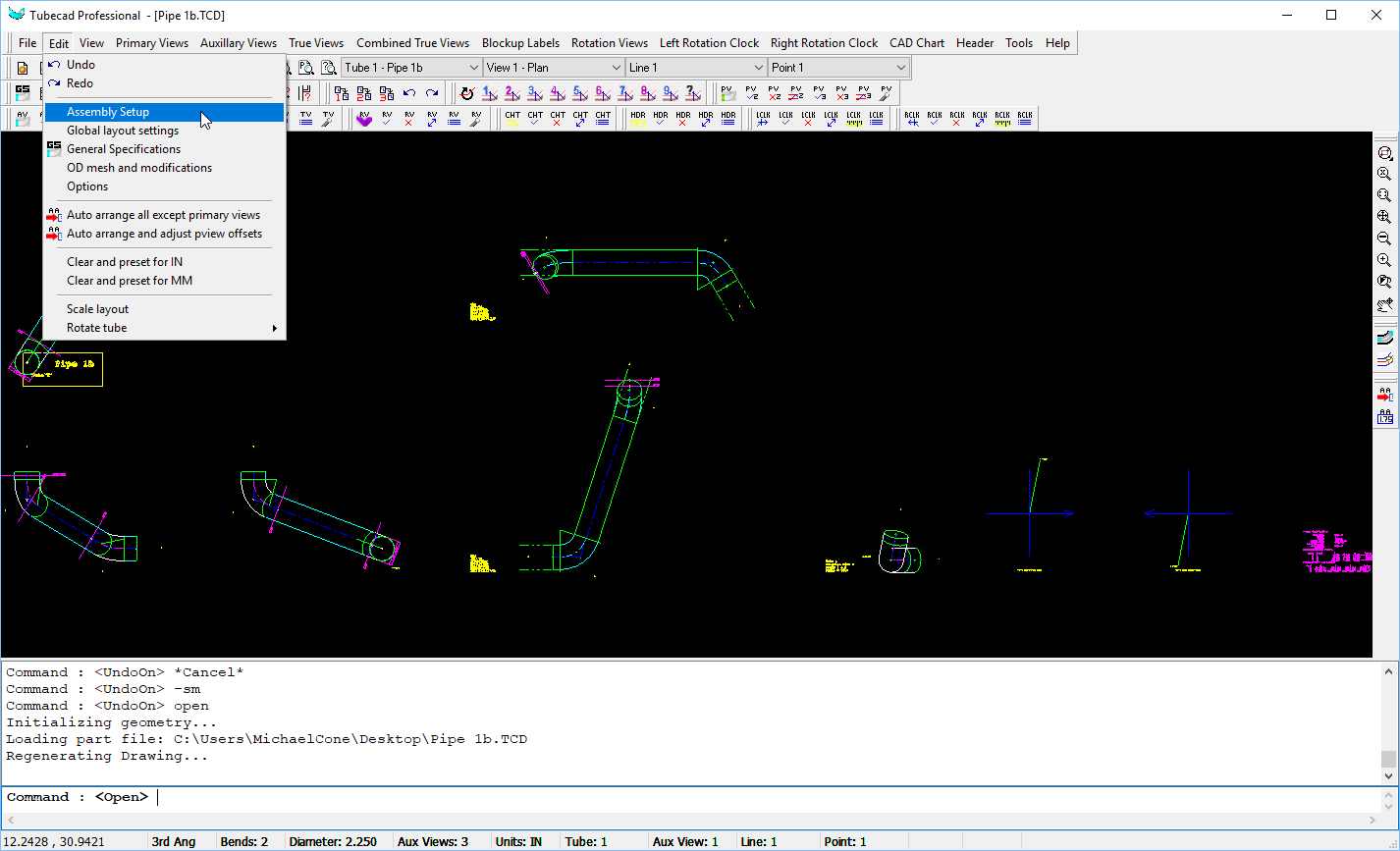Click the command history scrollbar down arrow
The width and height of the screenshot is (1400, 851).
pyautogui.click(x=1387, y=776)
